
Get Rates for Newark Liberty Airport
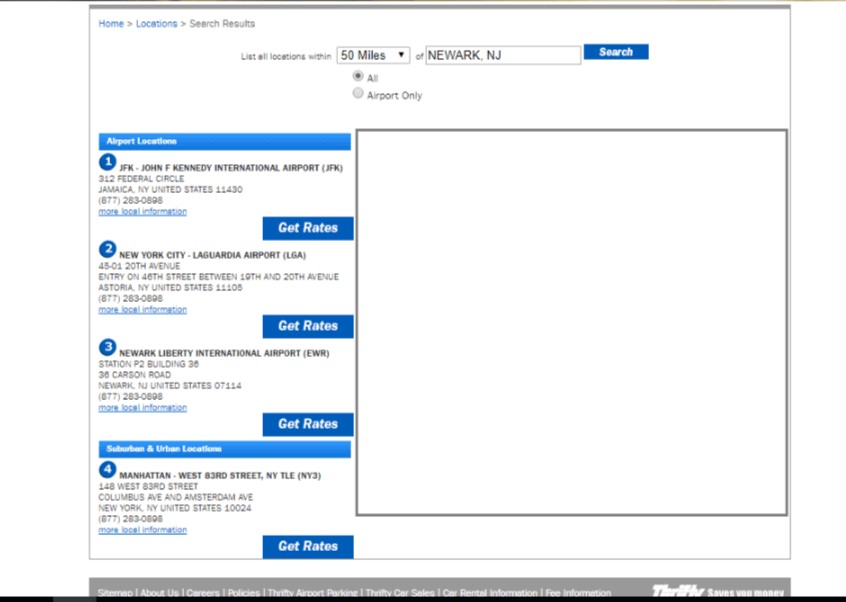308,425
